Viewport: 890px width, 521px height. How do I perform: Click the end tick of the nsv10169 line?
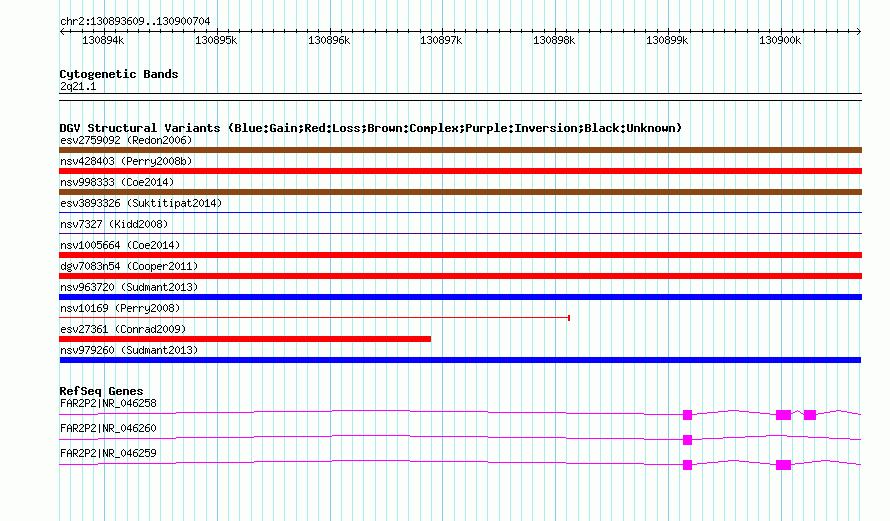coord(569,318)
